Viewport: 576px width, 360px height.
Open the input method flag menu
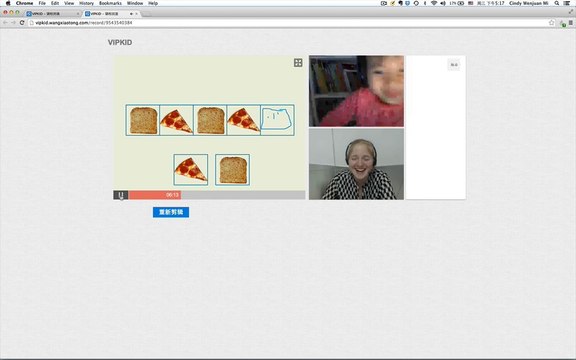click(x=471, y=3)
